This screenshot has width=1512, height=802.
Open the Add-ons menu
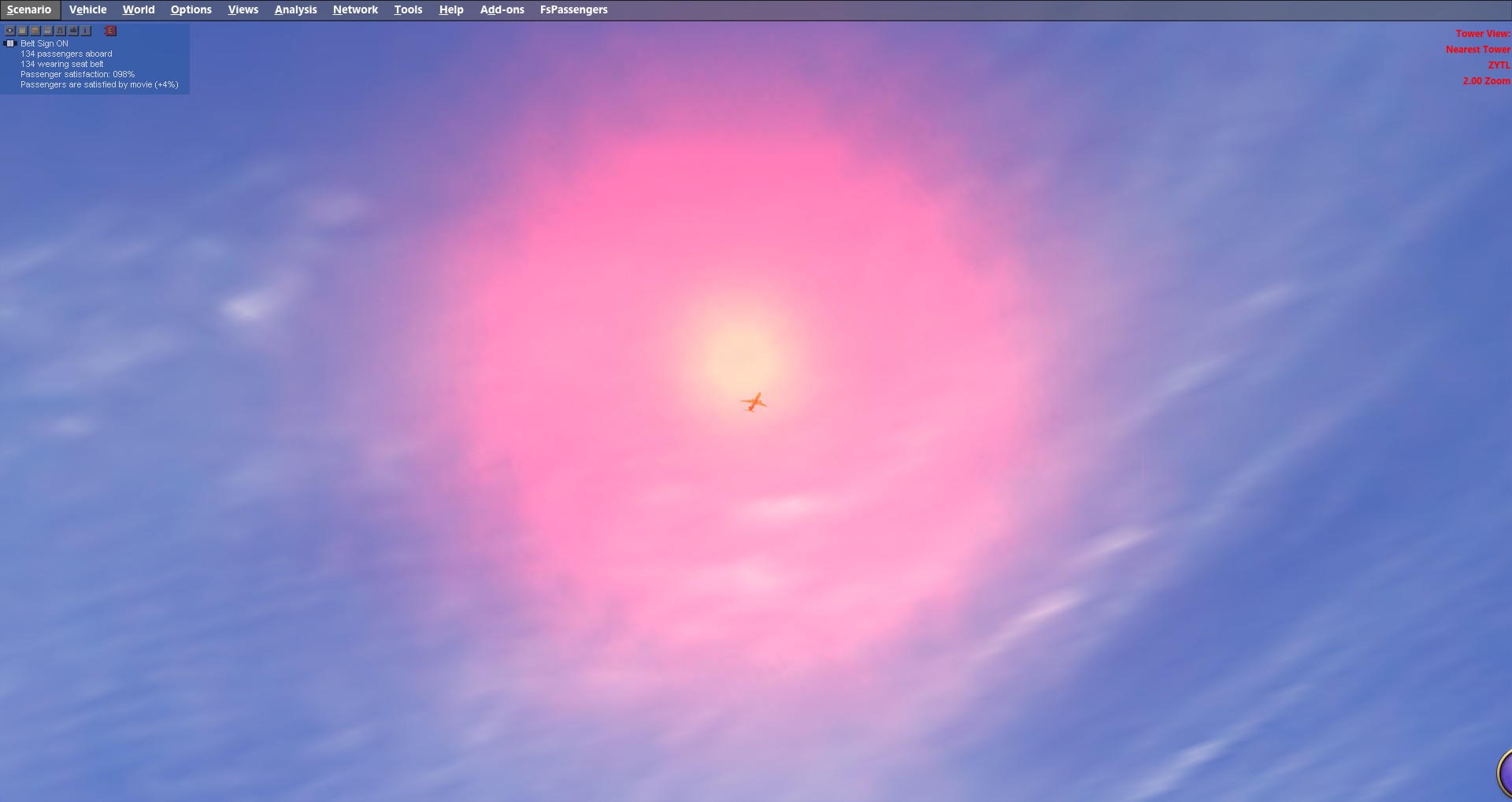(502, 9)
